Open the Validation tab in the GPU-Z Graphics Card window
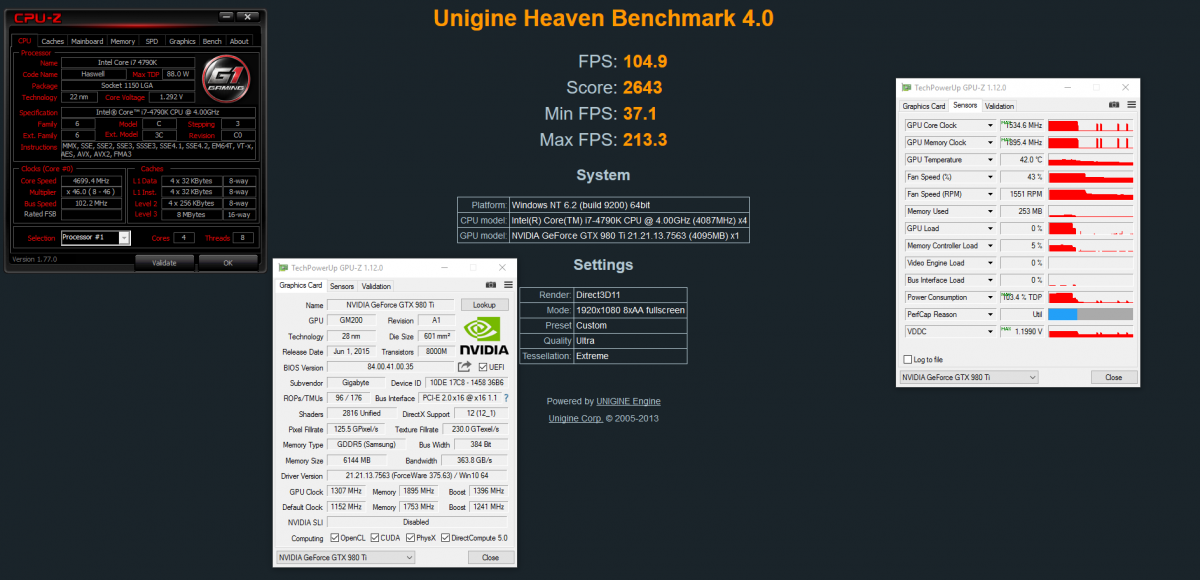 (x=377, y=286)
